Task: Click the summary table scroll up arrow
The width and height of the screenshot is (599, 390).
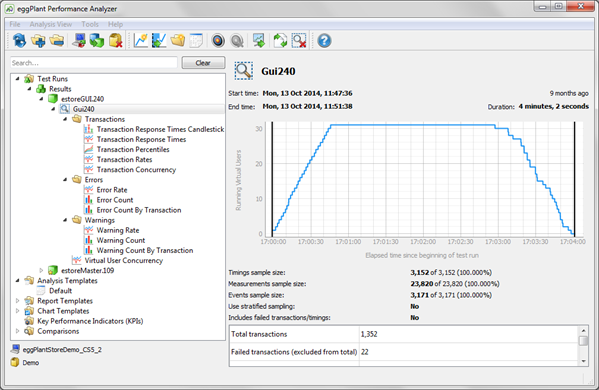Action: (583, 331)
